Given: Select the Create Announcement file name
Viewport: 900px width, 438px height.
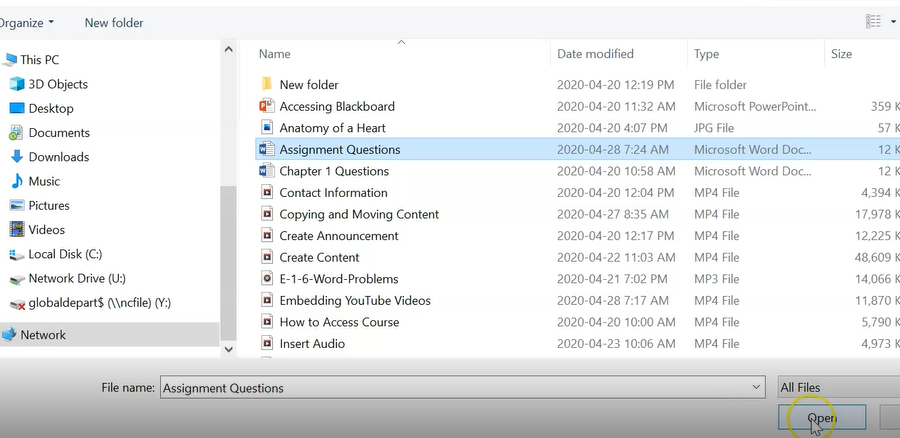Looking at the screenshot, I should pyautogui.click(x=339, y=236).
